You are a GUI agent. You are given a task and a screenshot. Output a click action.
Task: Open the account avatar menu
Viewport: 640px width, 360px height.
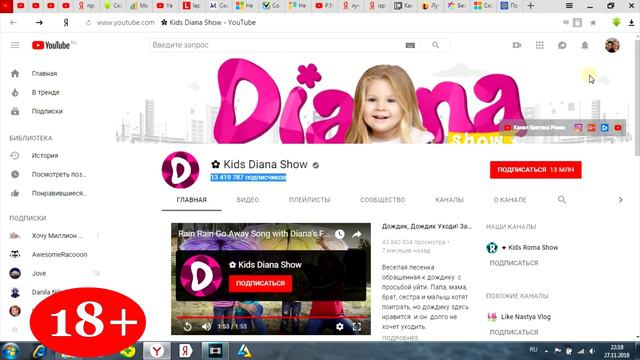[x=612, y=45]
